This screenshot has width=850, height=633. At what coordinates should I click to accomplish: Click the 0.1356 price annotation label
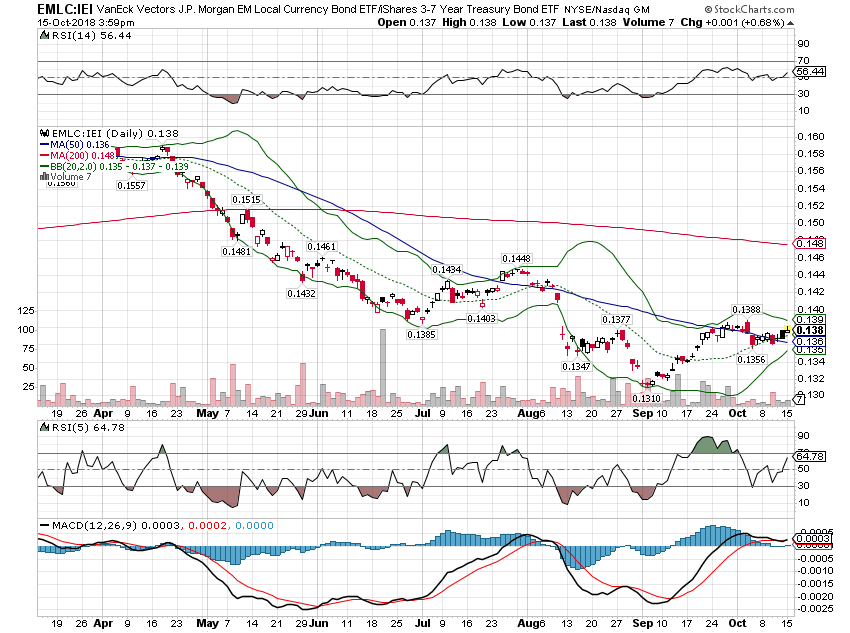coord(751,360)
